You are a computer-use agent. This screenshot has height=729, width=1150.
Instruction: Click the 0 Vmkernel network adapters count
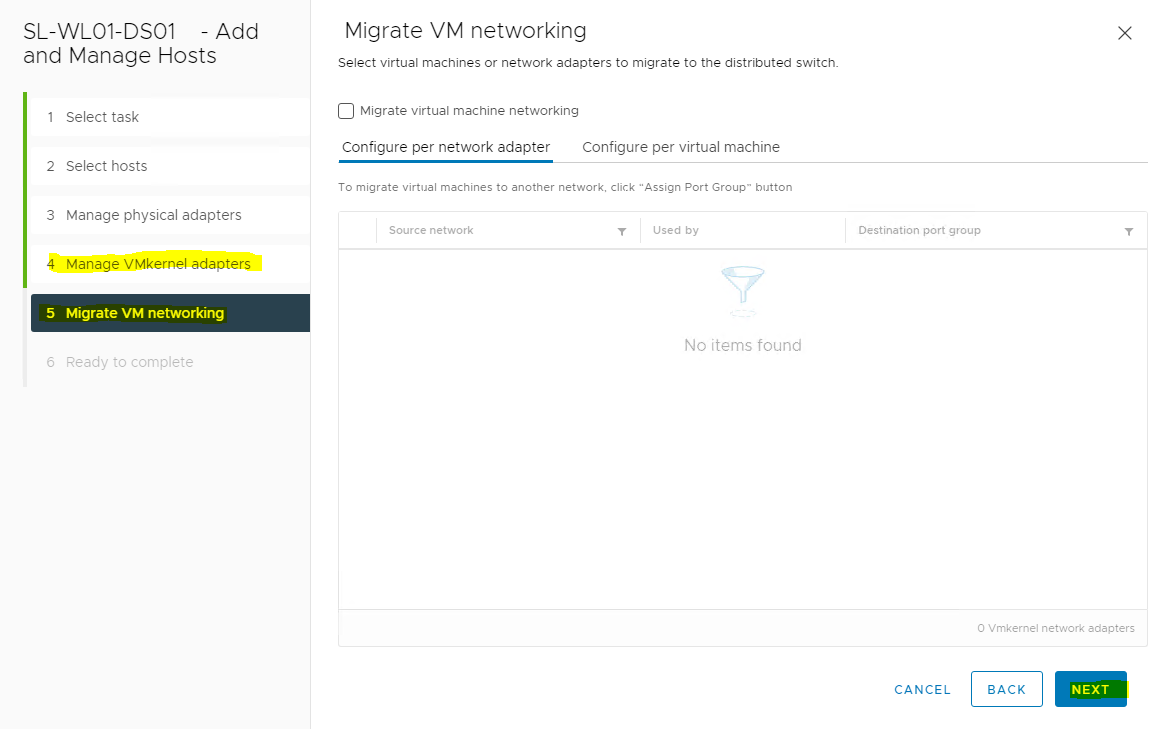(x=1055, y=629)
